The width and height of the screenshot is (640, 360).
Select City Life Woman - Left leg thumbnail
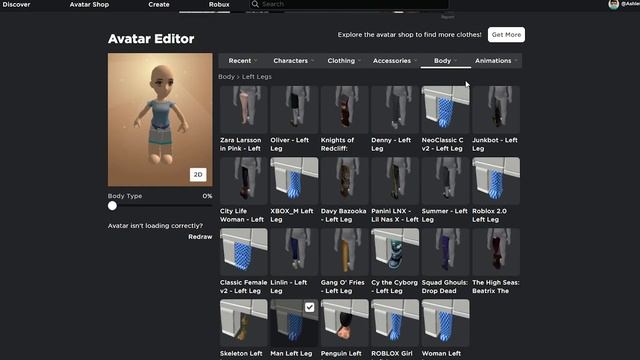coord(244,181)
